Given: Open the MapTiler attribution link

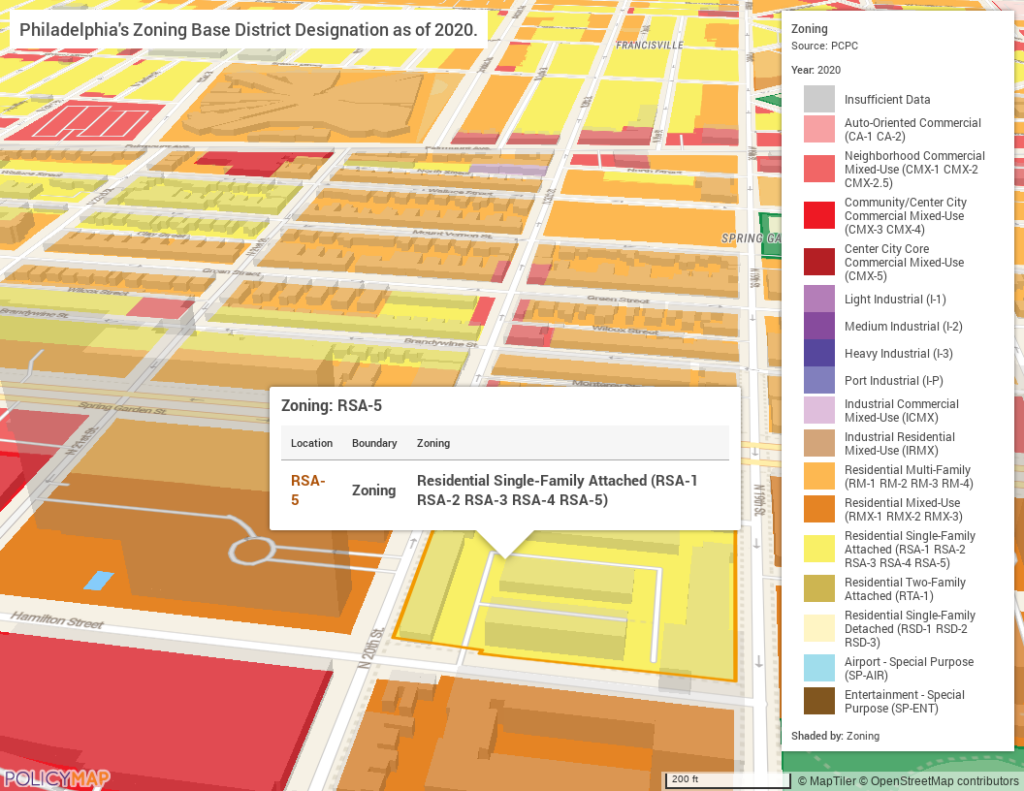Looking at the screenshot, I should click(827, 781).
